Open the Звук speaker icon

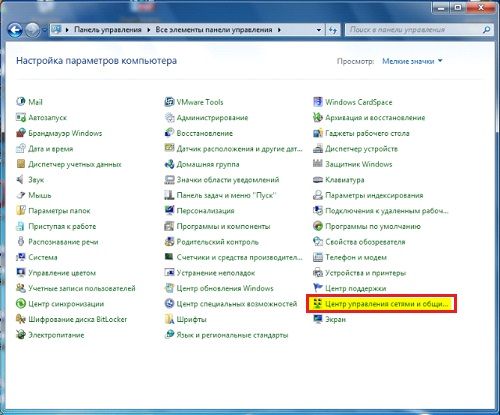pyautogui.click(x=21, y=180)
